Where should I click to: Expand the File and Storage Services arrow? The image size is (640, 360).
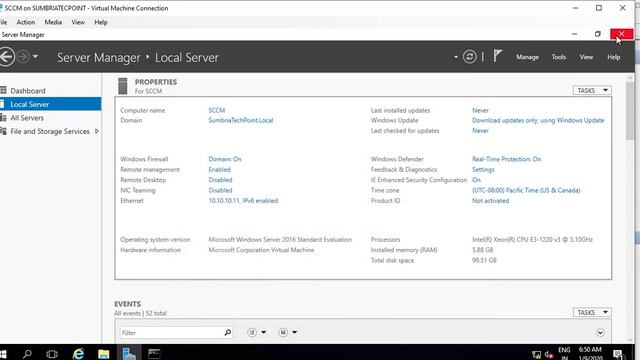97,131
